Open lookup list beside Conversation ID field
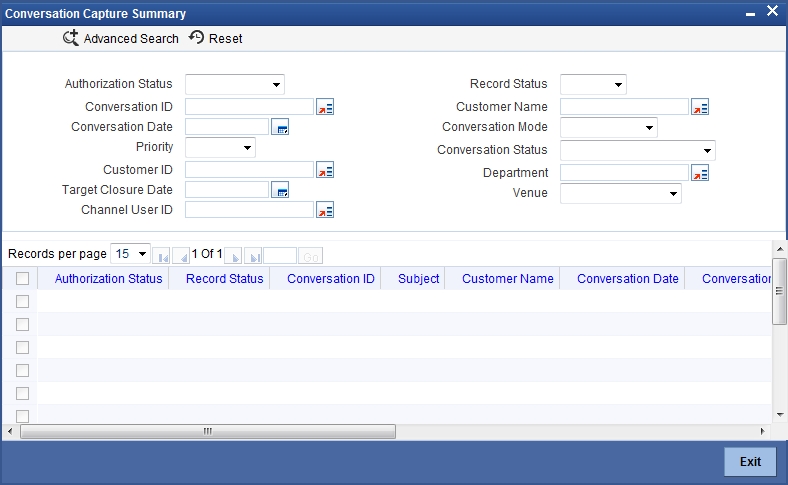 (x=325, y=107)
